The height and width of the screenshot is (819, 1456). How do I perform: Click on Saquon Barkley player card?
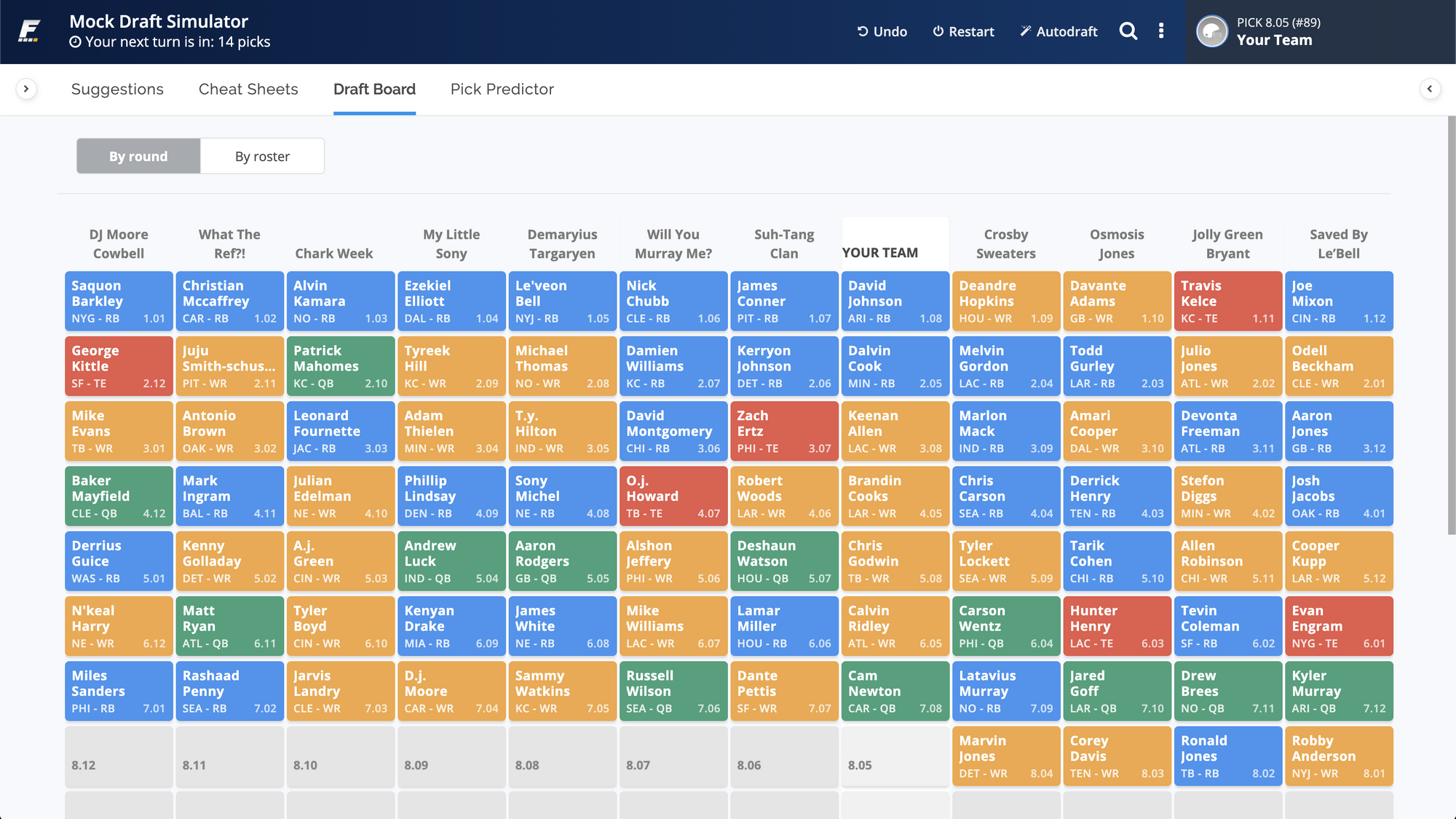[x=117, y=300]
